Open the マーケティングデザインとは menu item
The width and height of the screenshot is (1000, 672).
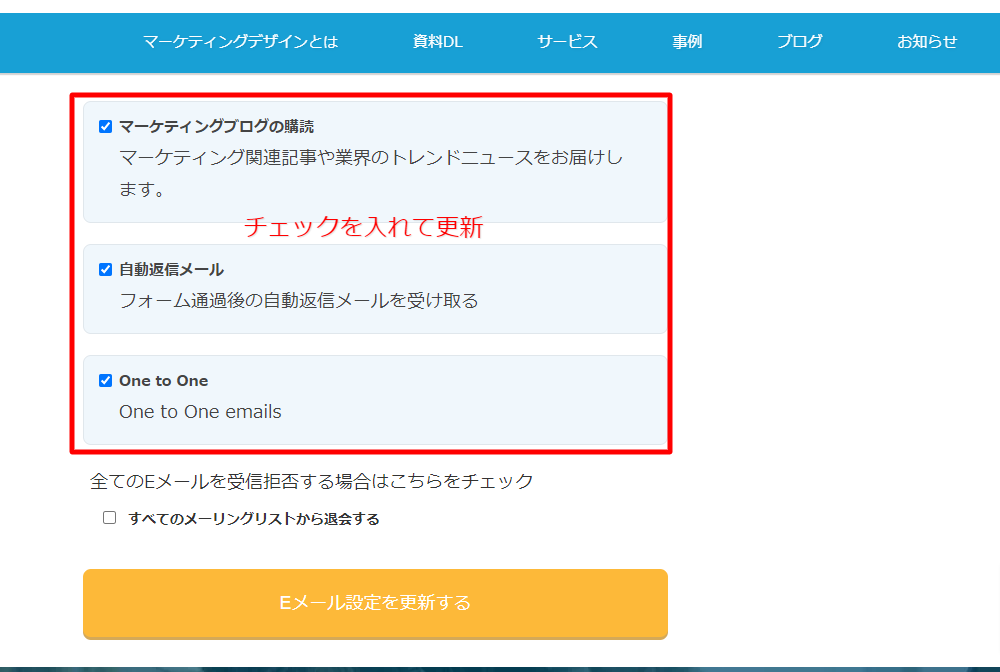pyautogui.click(x=240, y=41)
